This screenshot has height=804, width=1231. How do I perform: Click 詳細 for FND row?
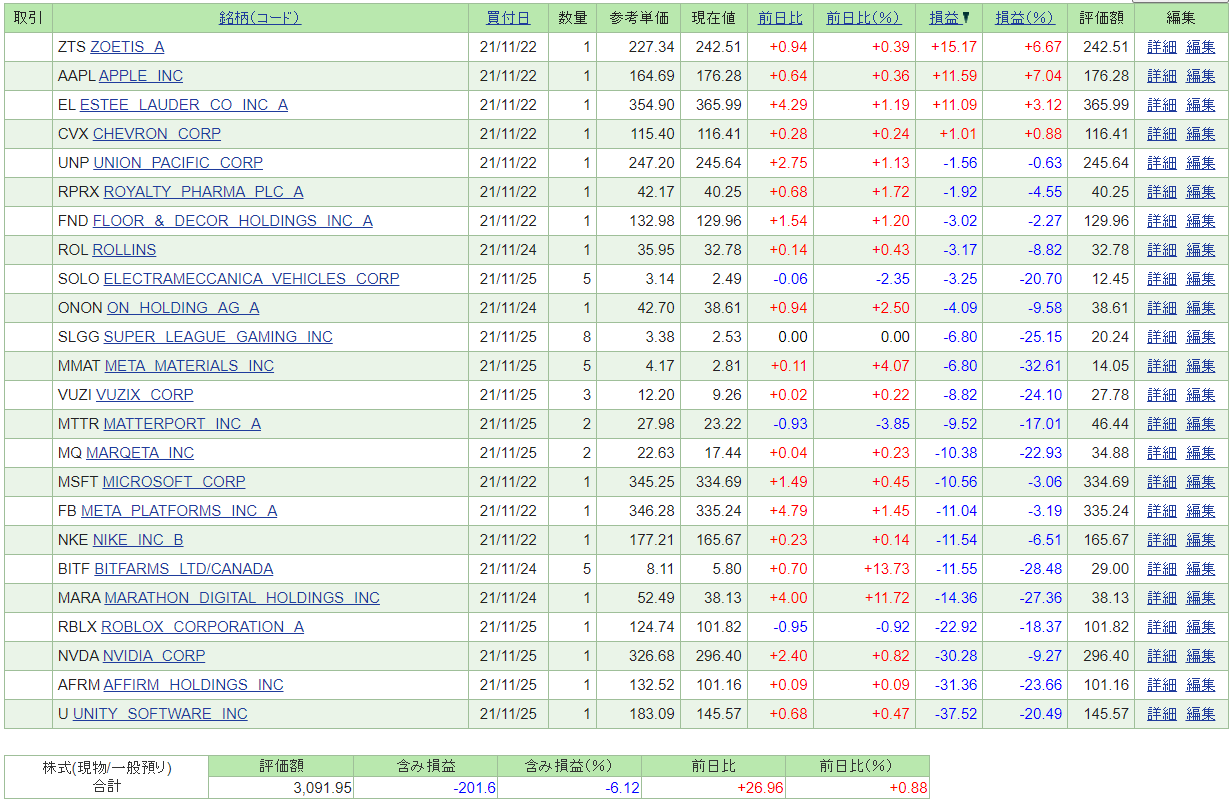pos(1162,221)
